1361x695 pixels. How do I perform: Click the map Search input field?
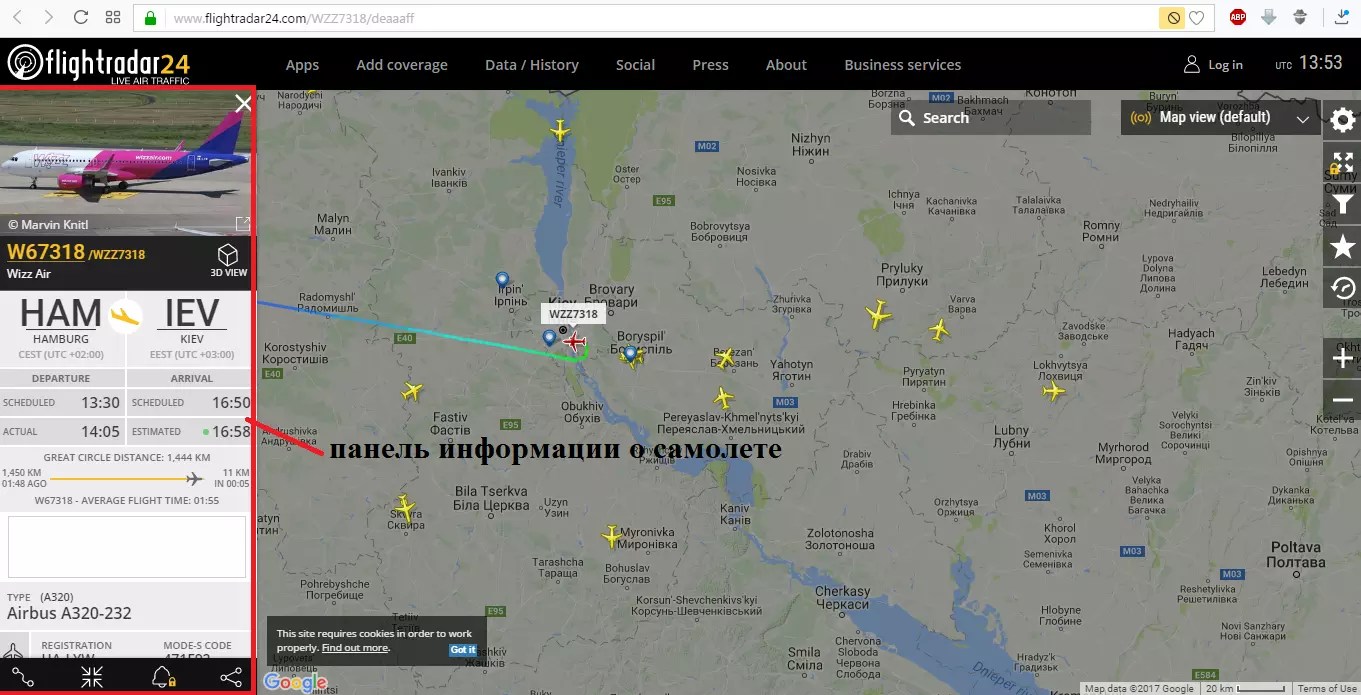pos(991,118)
